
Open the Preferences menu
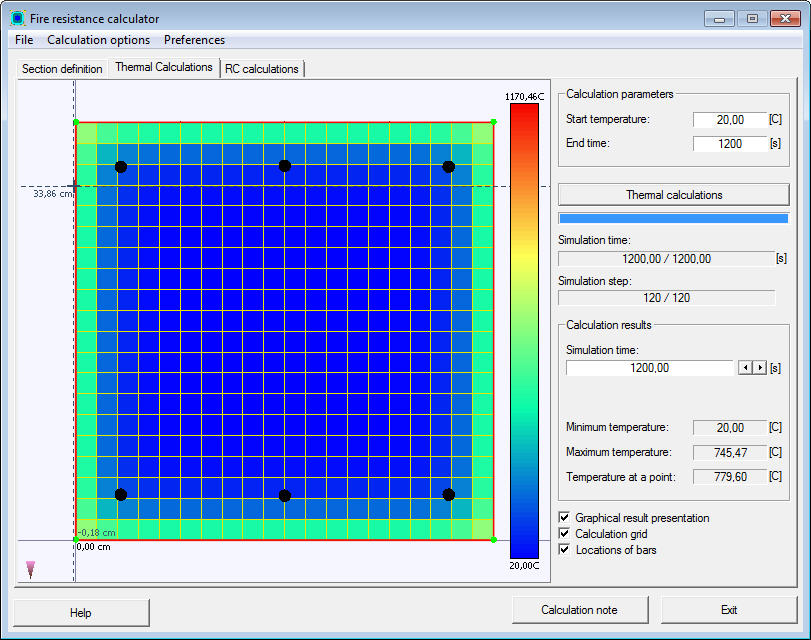194,40
